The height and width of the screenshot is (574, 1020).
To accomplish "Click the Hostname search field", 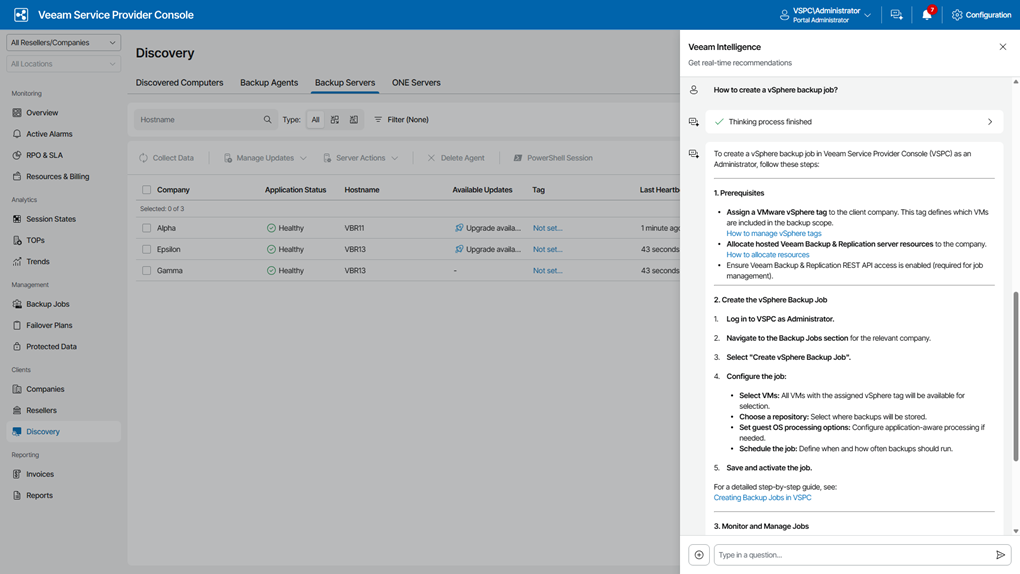I will point(206,120).
